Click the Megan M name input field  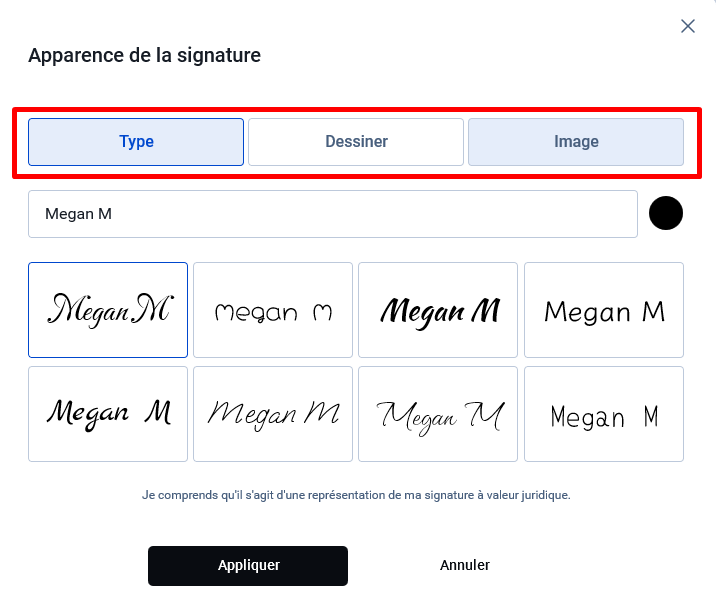(x=333, y=214)
